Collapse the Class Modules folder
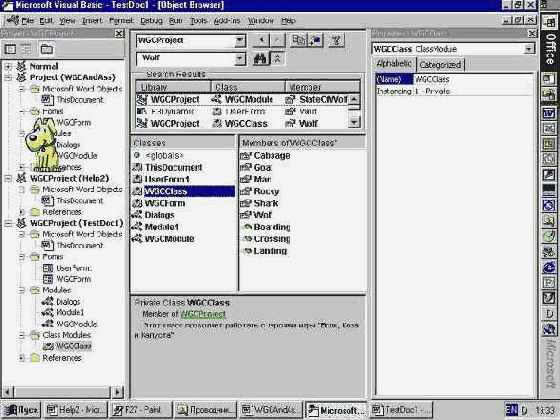This screenshot has height=420, width=560. [x=22, y=335]
